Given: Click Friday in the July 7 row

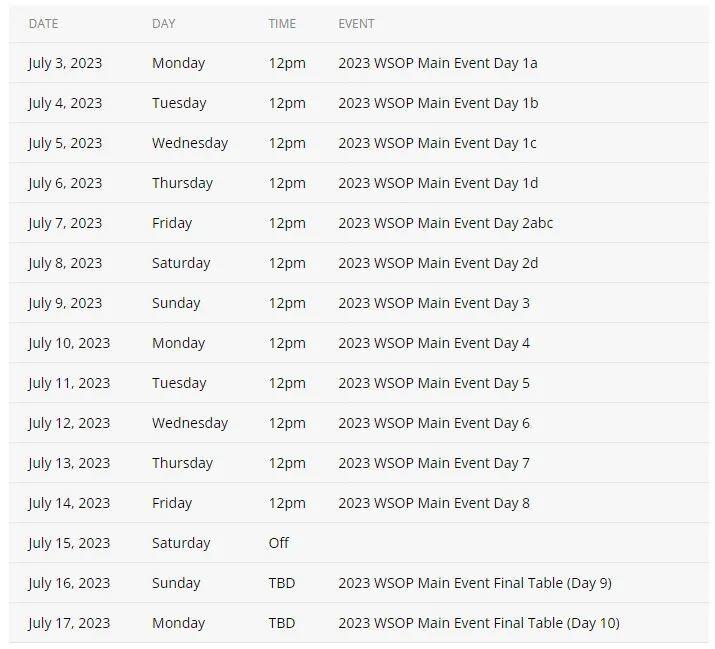Looking at the screenshot, I should (x=172, y=223).
